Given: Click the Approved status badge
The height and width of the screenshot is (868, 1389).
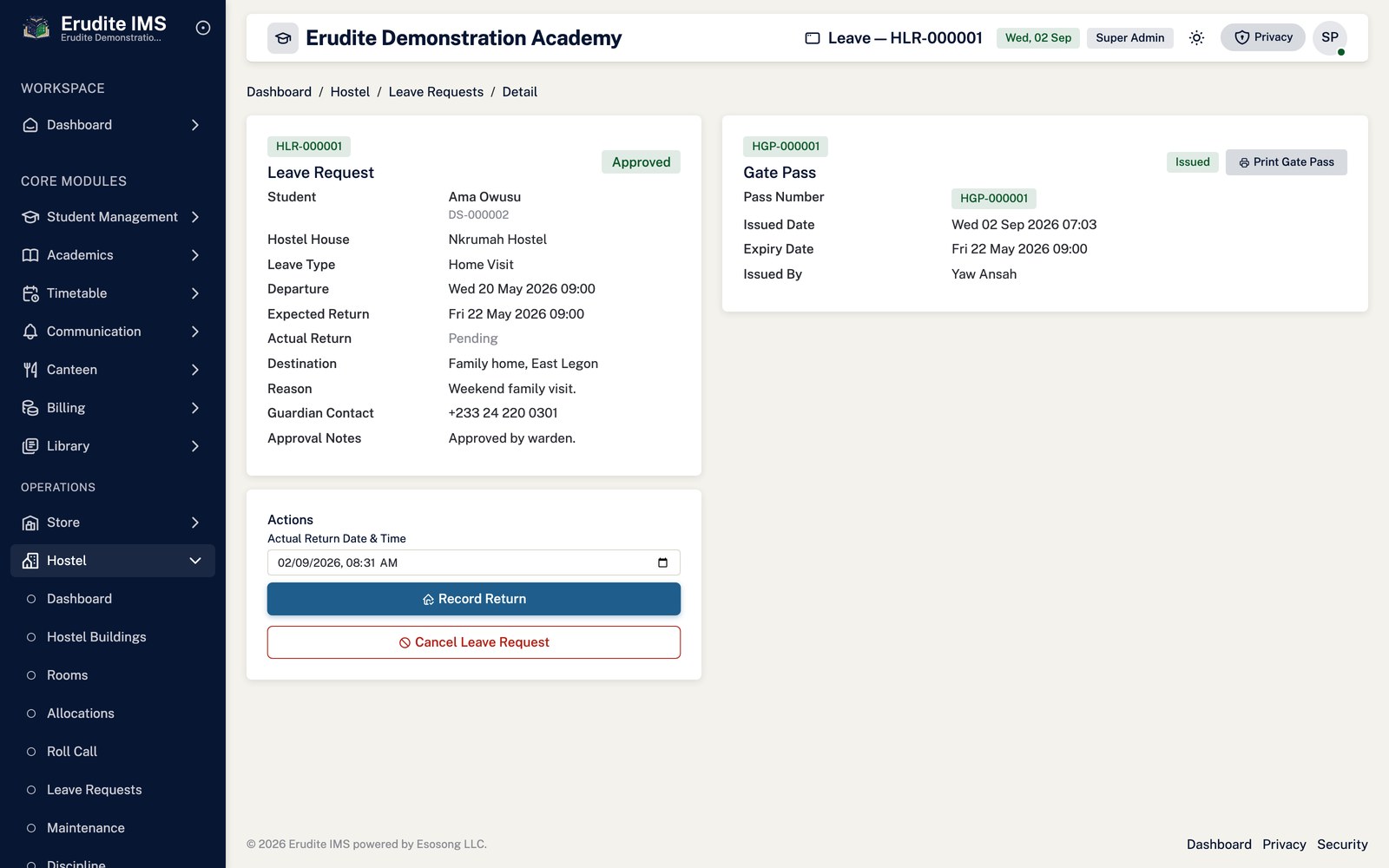Looking at the screenshot, I should click(641, 162).
